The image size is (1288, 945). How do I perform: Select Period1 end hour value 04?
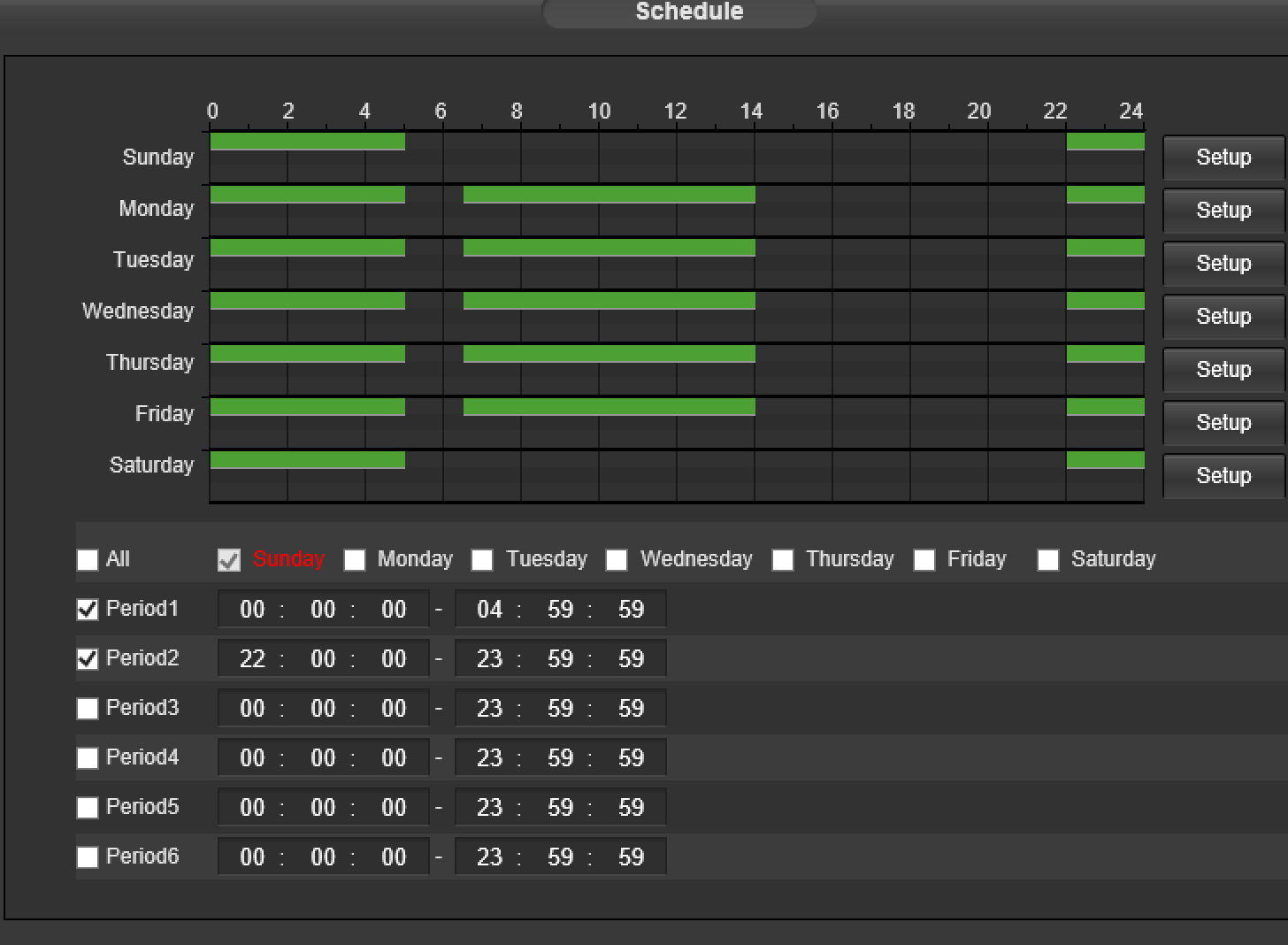pyautogui.click(x=489, y=610)
